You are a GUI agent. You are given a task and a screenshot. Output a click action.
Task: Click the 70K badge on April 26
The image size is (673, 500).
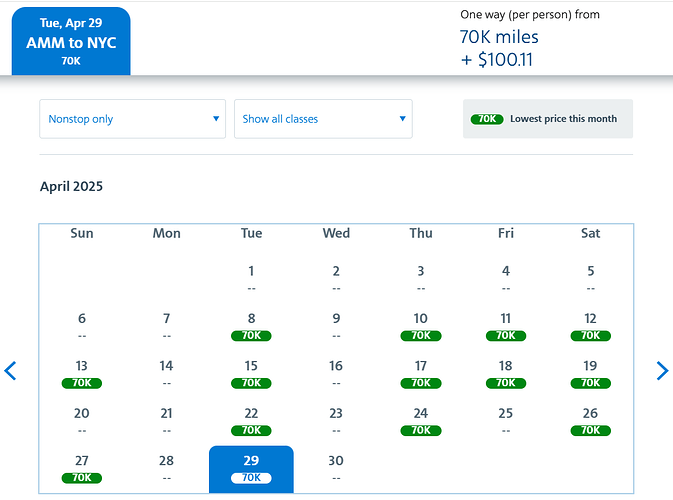point(591,431)
